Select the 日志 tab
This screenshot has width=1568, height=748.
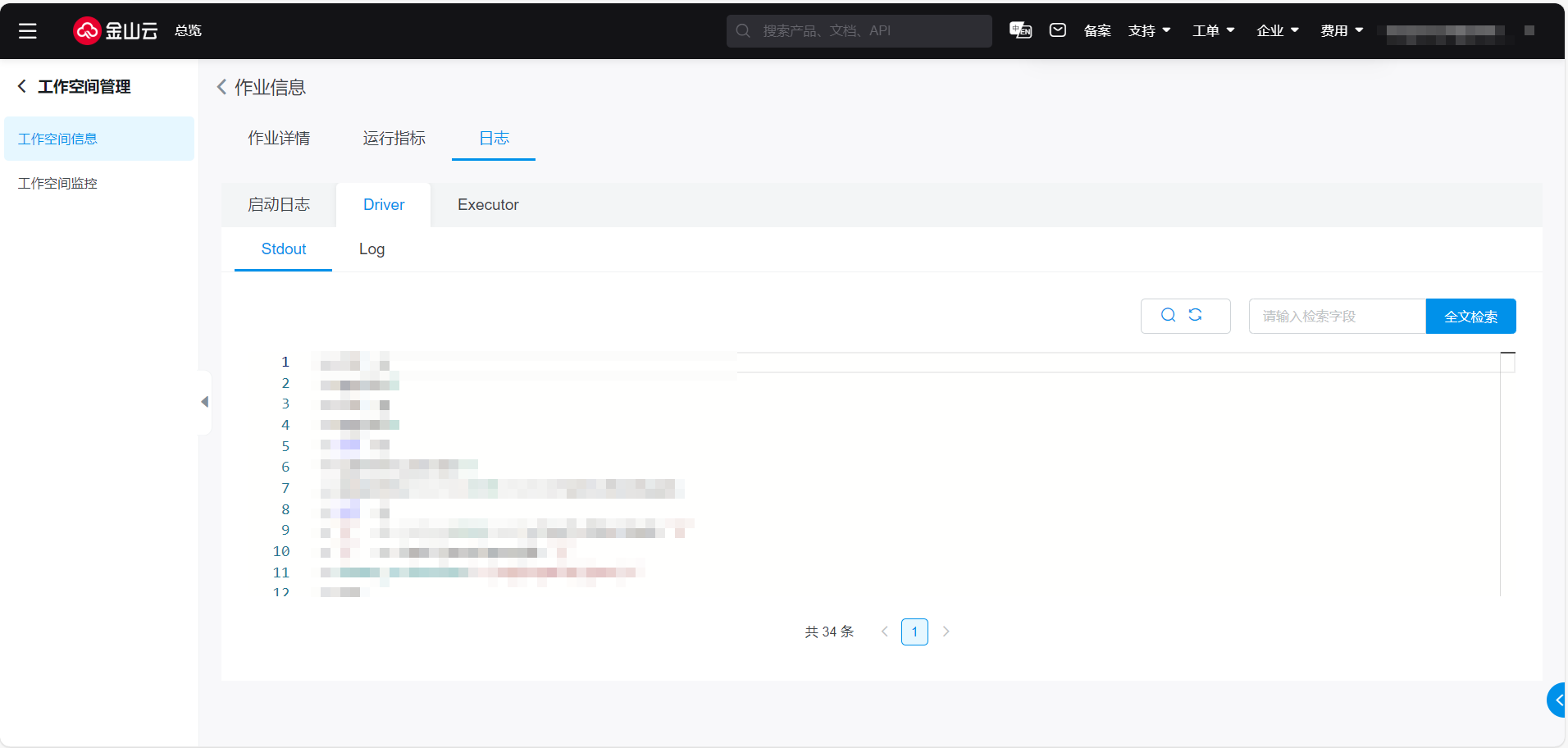point(494,138)
